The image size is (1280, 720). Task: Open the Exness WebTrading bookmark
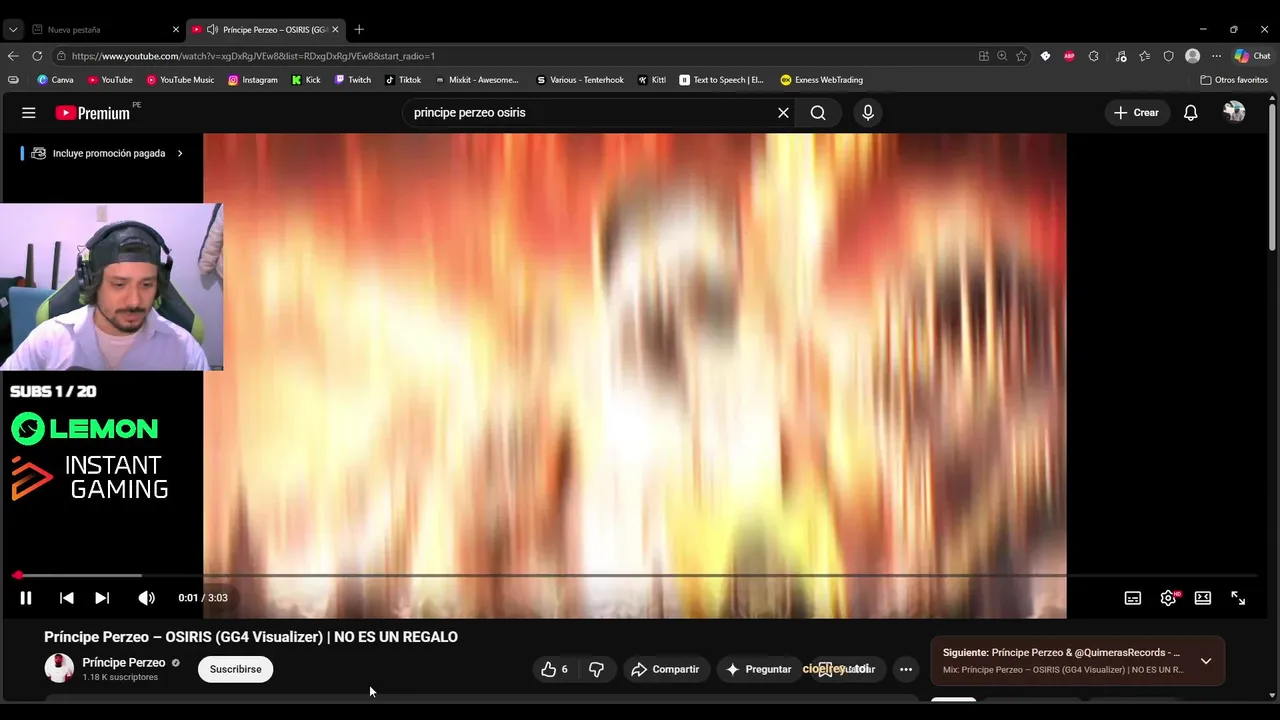tap(822, 80)
